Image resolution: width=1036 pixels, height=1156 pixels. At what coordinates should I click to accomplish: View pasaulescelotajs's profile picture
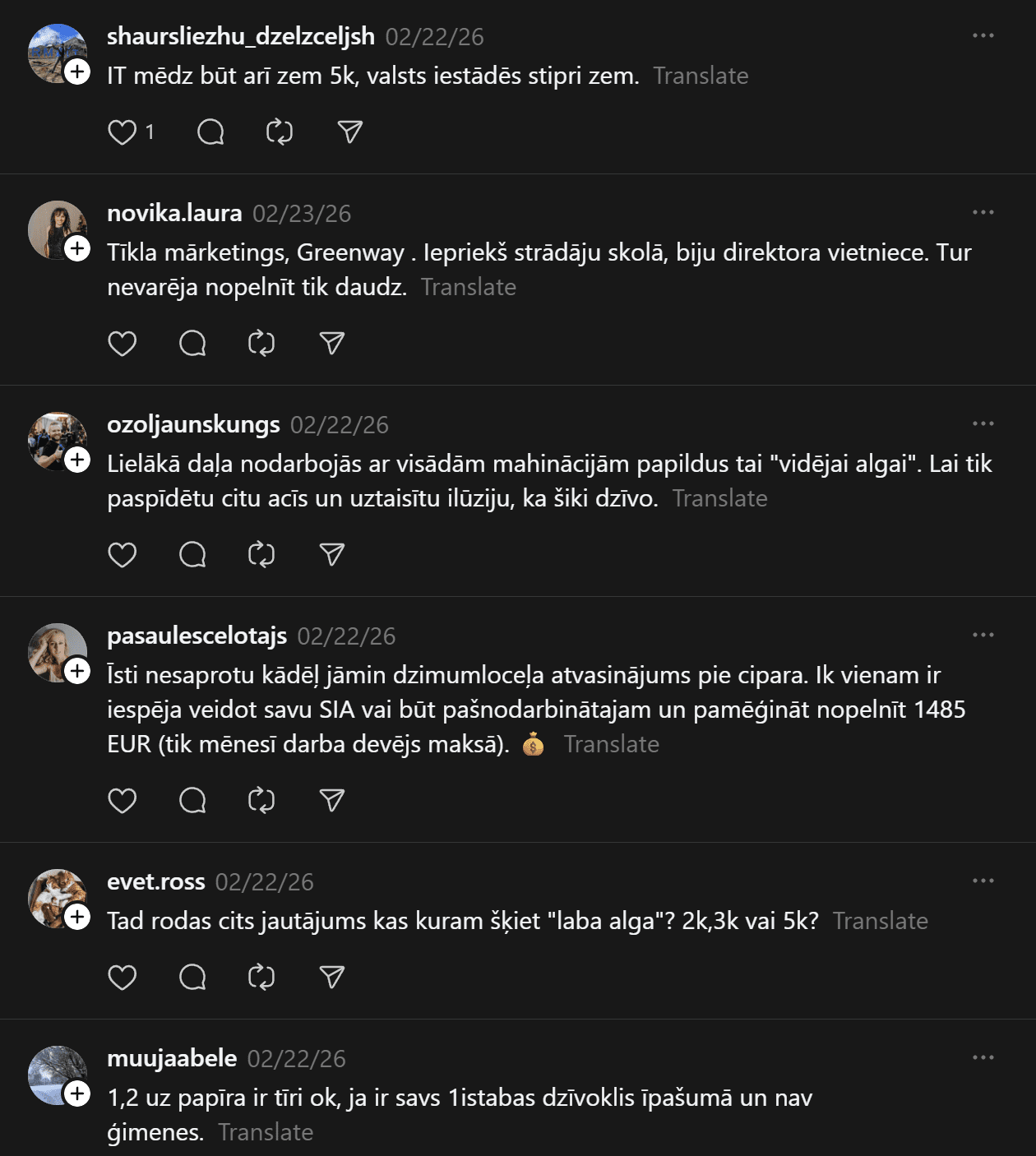(56, 652)
